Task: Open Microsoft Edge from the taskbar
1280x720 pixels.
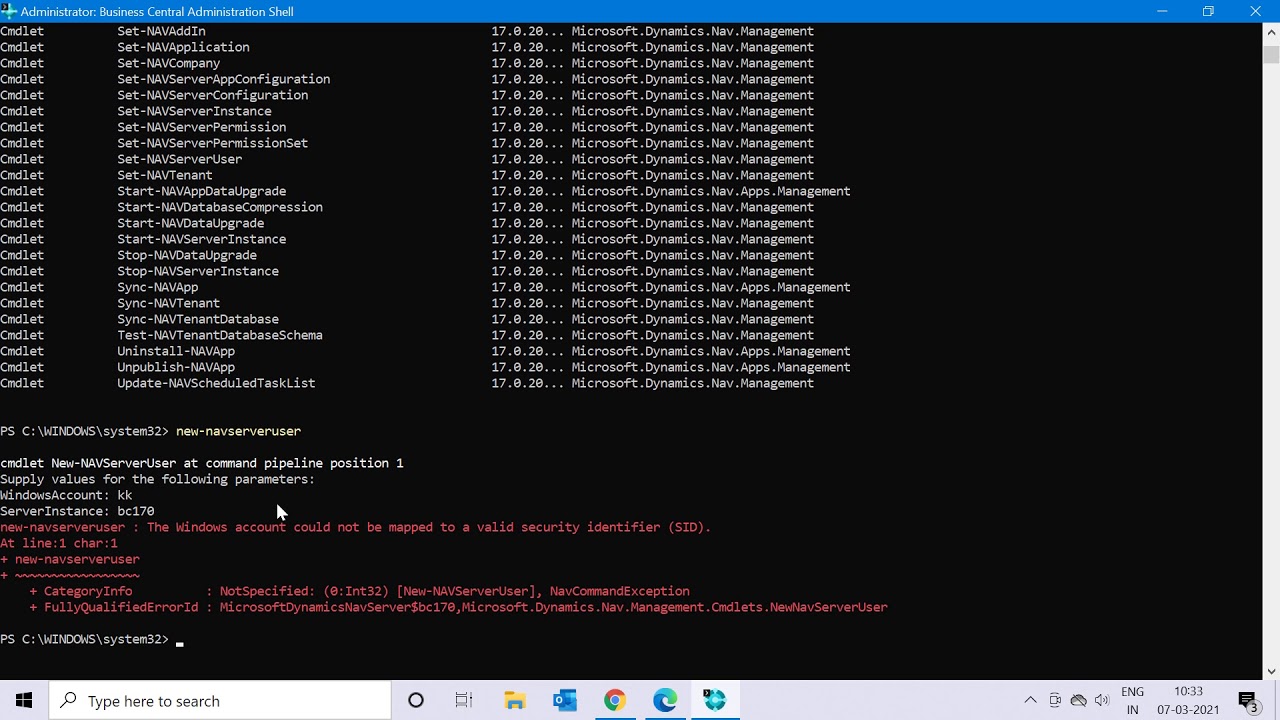Action: pos(665,700)
